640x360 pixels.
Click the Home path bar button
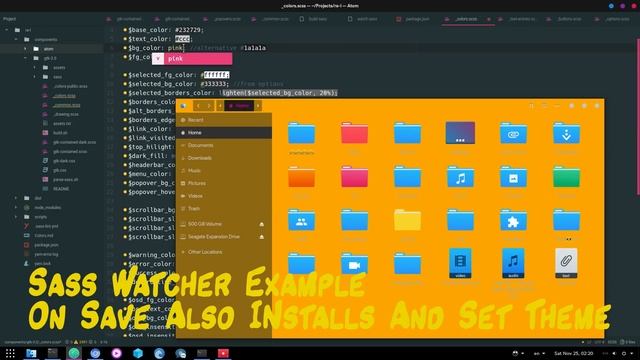click(x=239, y=106)
